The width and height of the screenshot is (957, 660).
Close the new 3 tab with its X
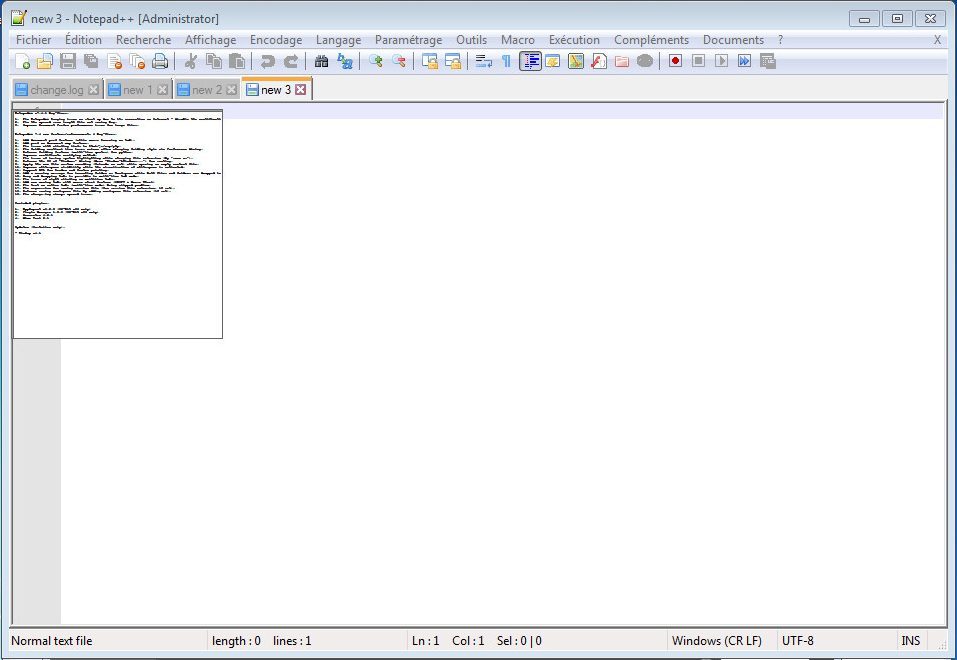(x=300, y=90)
